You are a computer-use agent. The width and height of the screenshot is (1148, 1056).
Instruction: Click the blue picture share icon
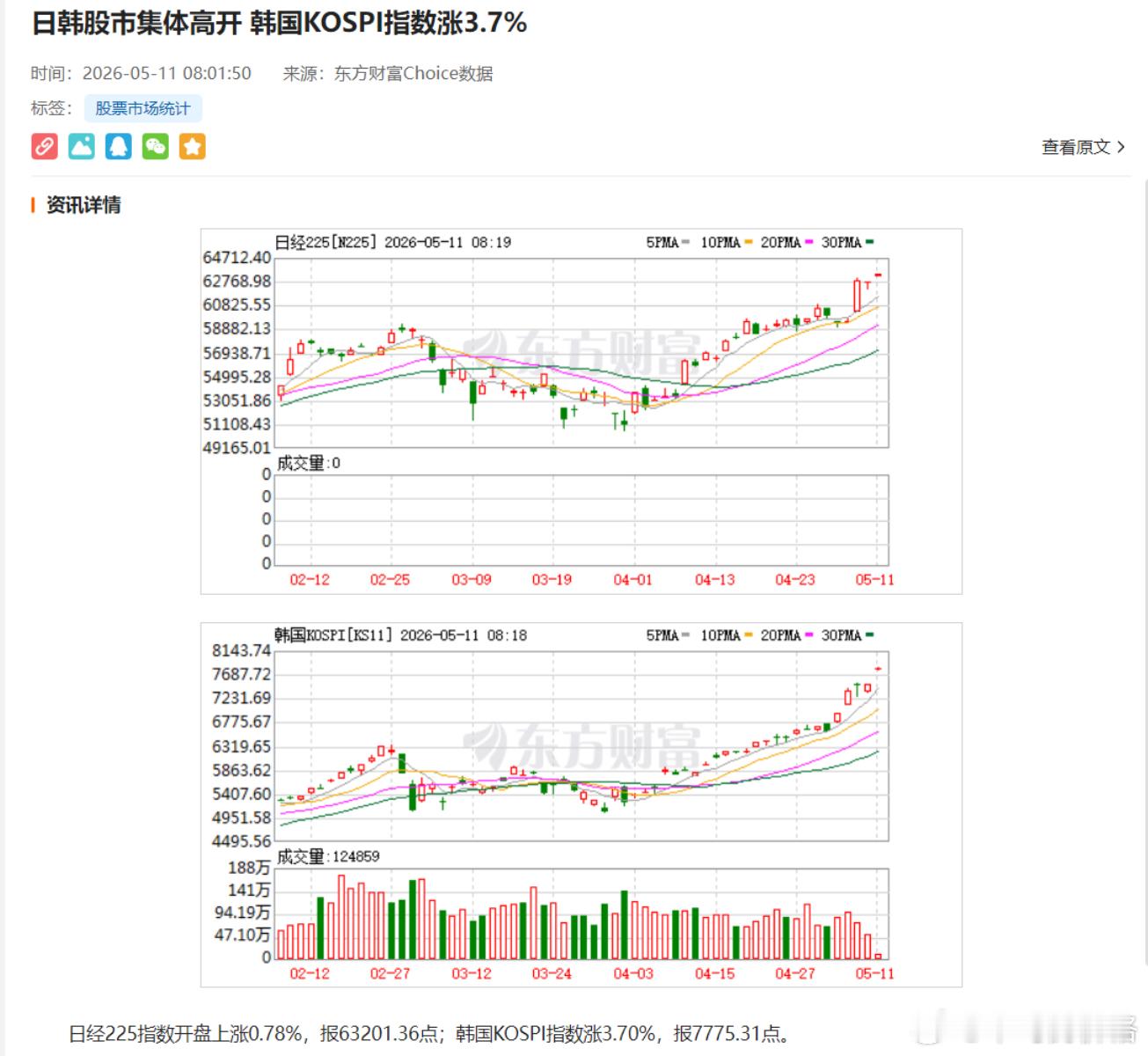click(82, 146)
